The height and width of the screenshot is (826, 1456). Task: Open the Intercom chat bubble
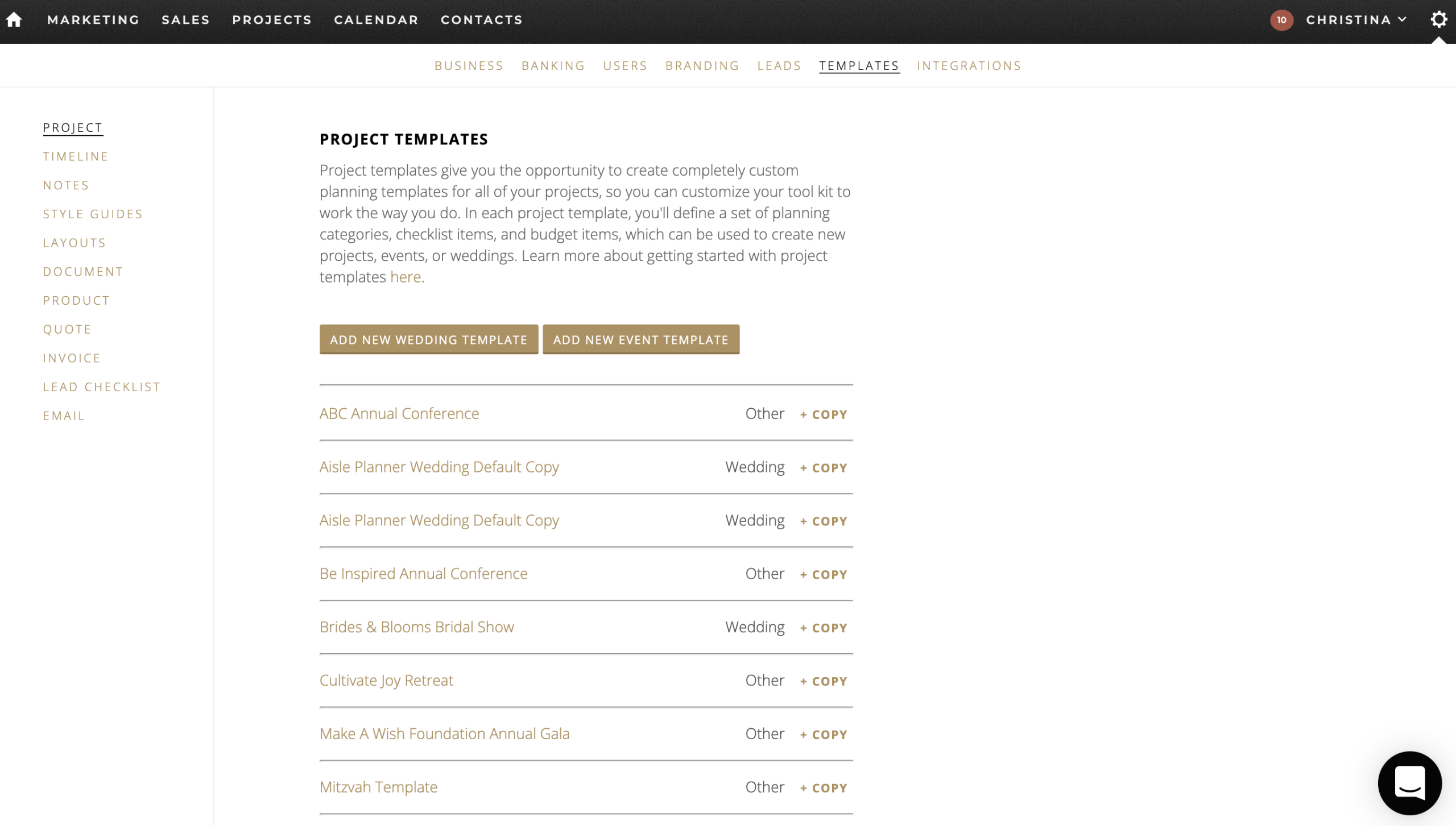click(1409, 783)
